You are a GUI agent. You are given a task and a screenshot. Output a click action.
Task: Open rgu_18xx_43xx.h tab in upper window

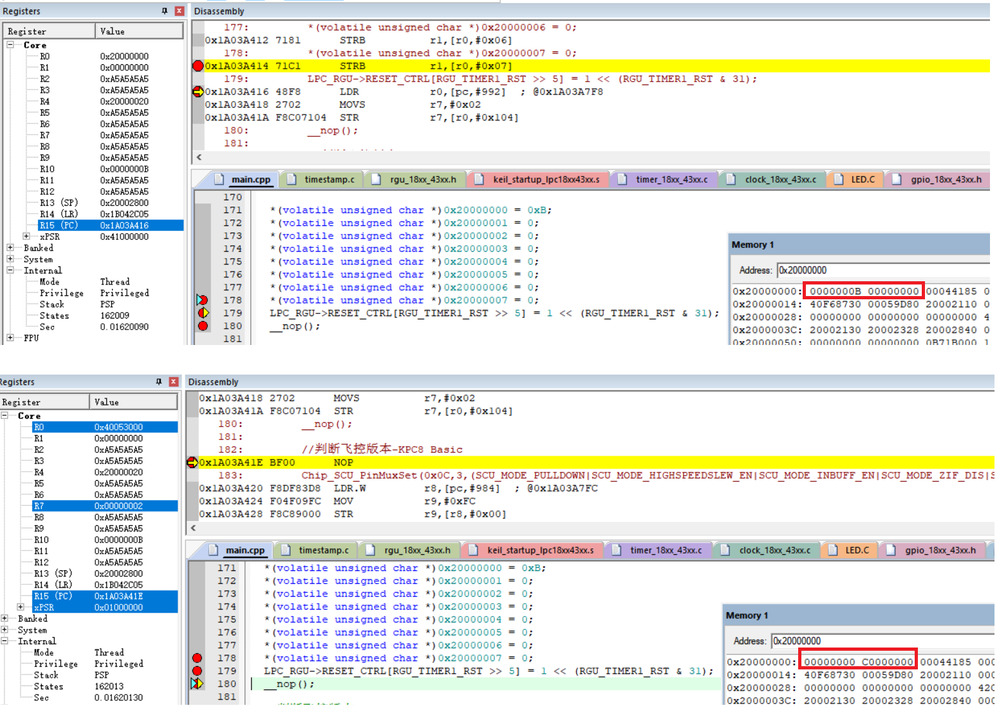415,180
